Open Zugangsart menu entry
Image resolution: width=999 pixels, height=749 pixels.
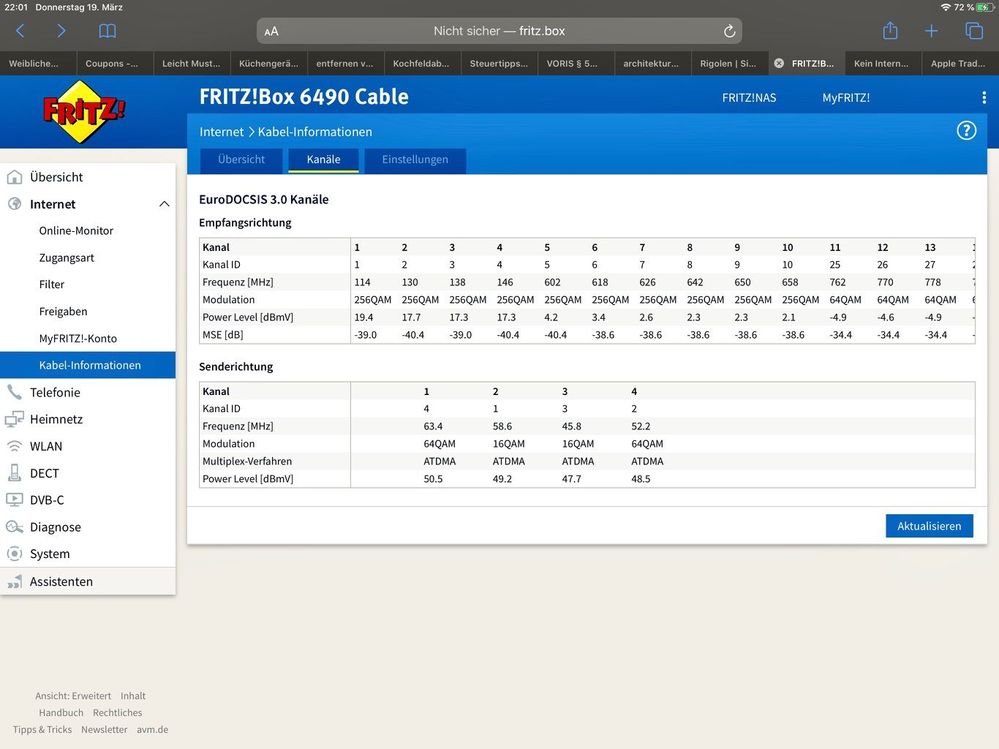pos(66,257)
